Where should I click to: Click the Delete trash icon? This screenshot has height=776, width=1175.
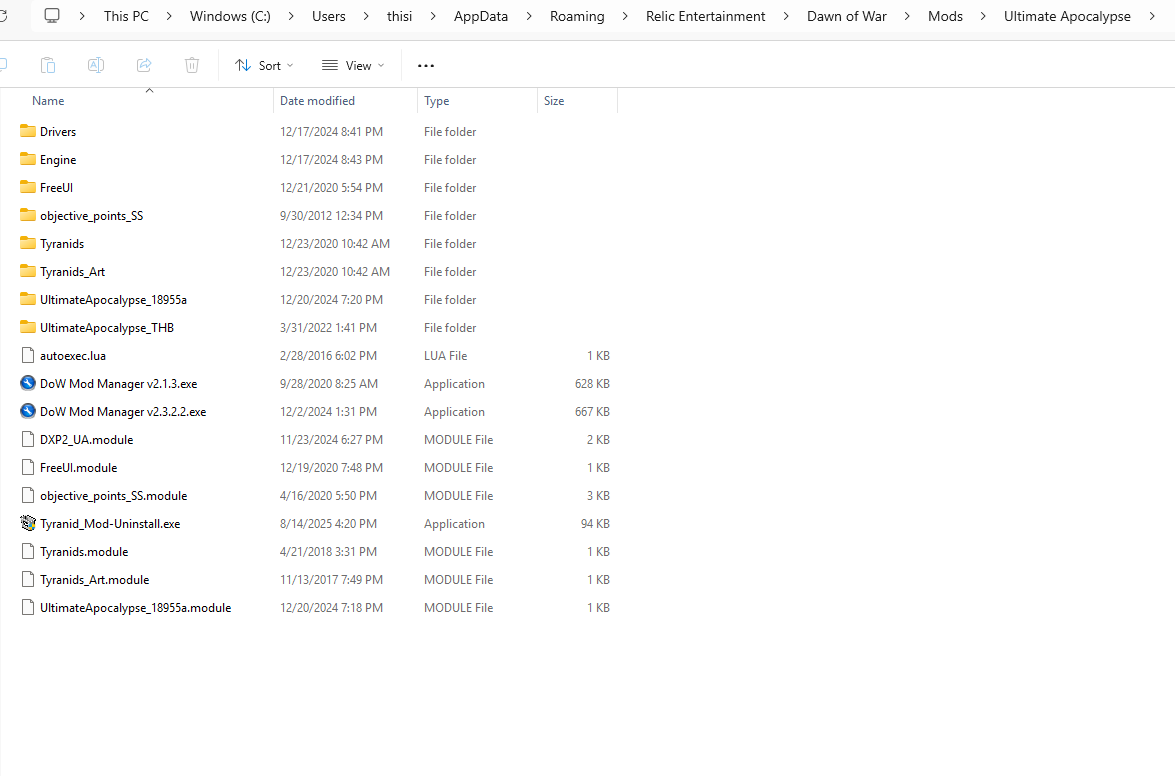[192, 65]
